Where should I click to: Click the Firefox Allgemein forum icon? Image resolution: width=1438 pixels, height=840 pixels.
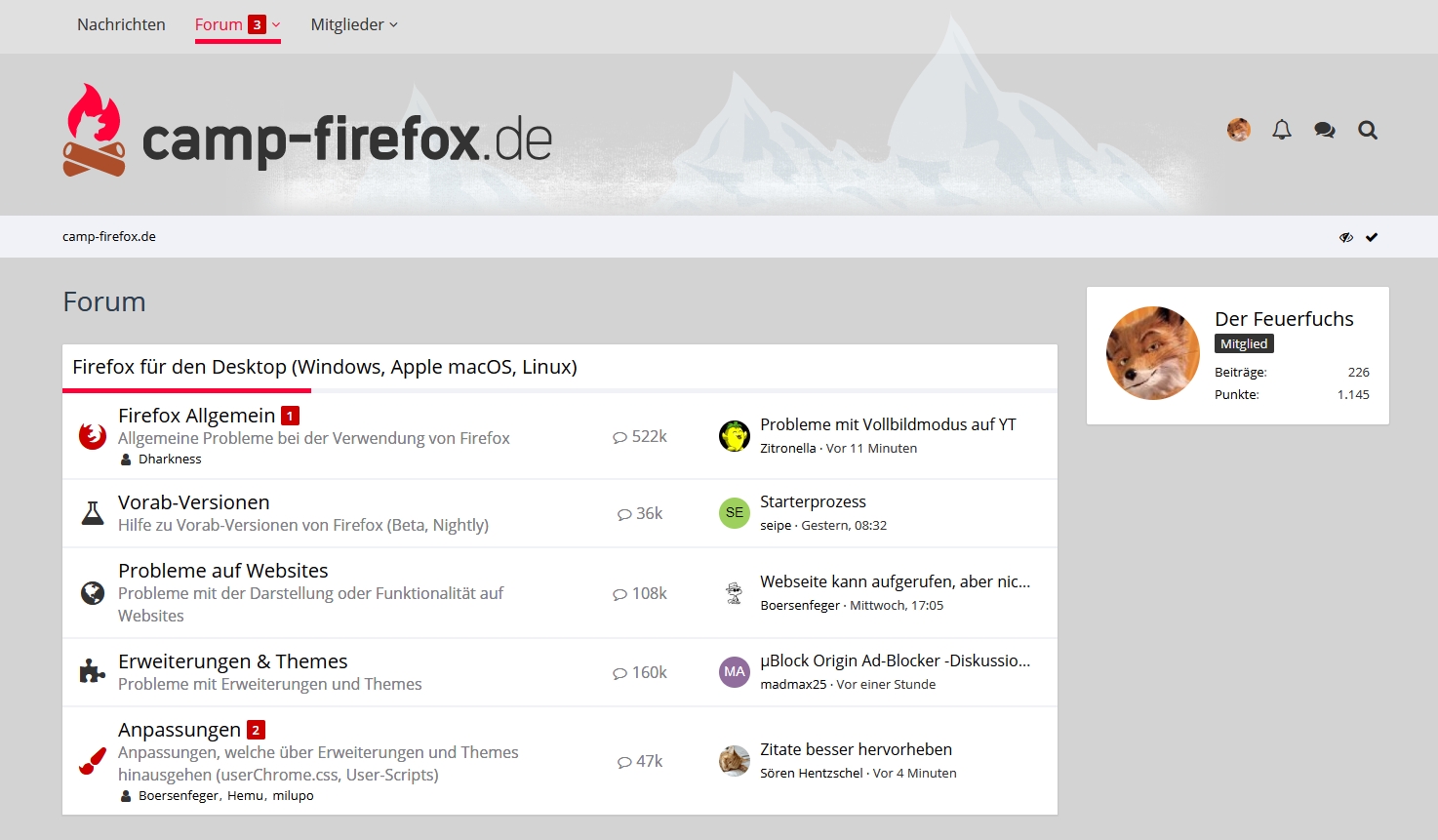click(93, 436)
